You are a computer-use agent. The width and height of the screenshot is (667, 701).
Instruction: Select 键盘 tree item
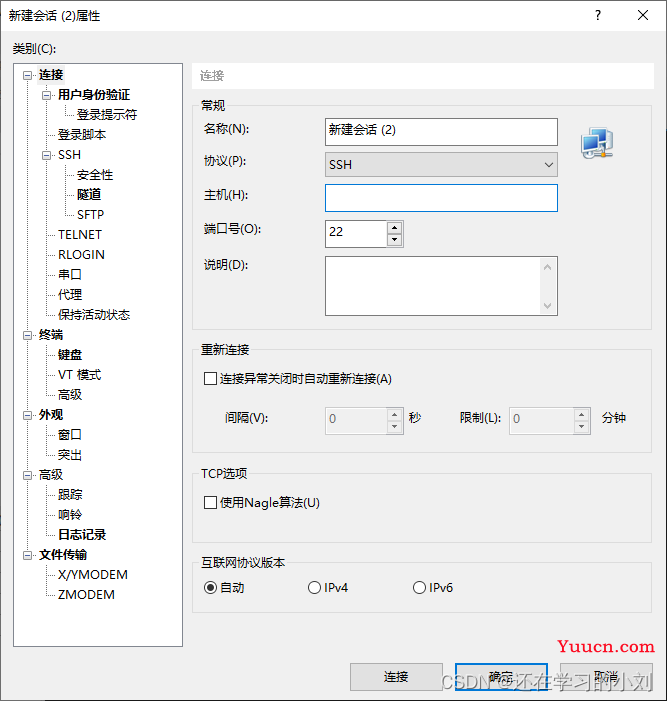[70, 355]
